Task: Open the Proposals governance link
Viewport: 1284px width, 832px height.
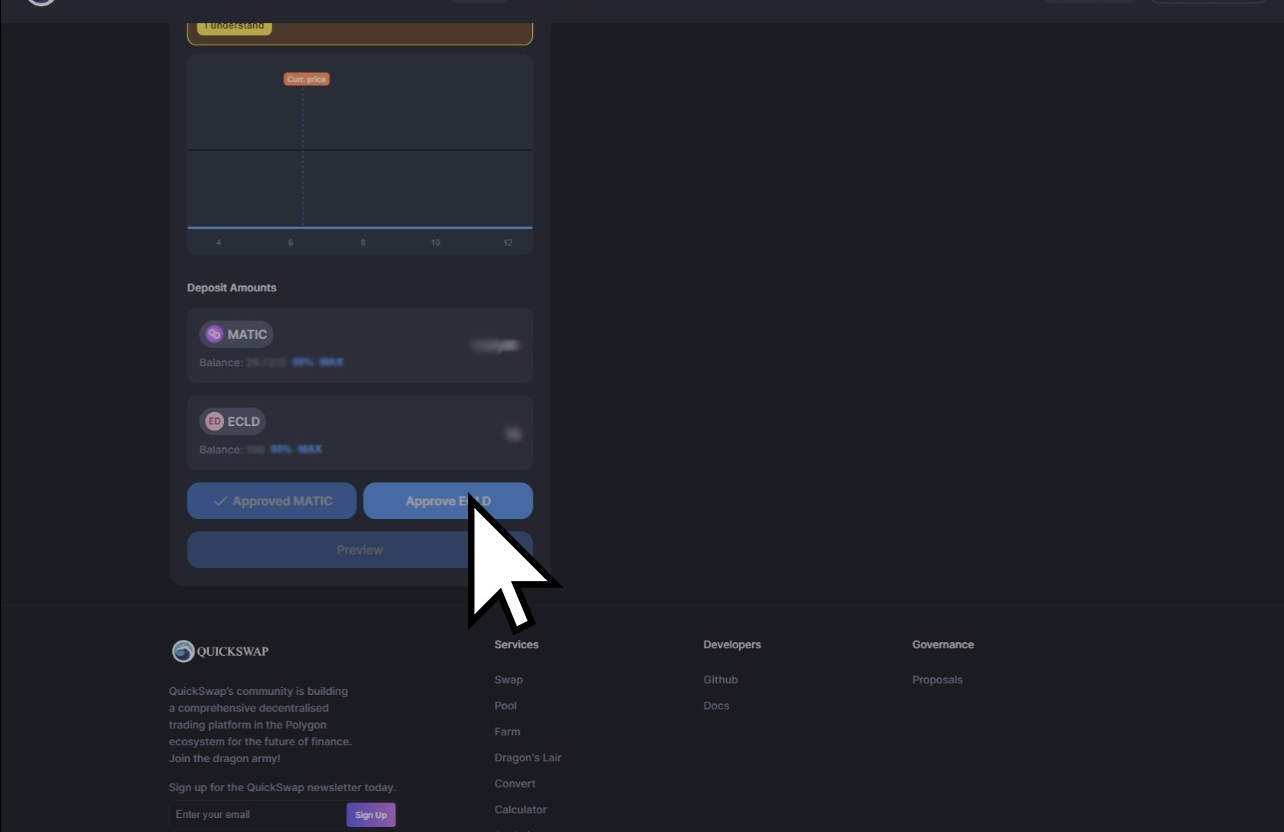Action: click(x=937, y=680)
